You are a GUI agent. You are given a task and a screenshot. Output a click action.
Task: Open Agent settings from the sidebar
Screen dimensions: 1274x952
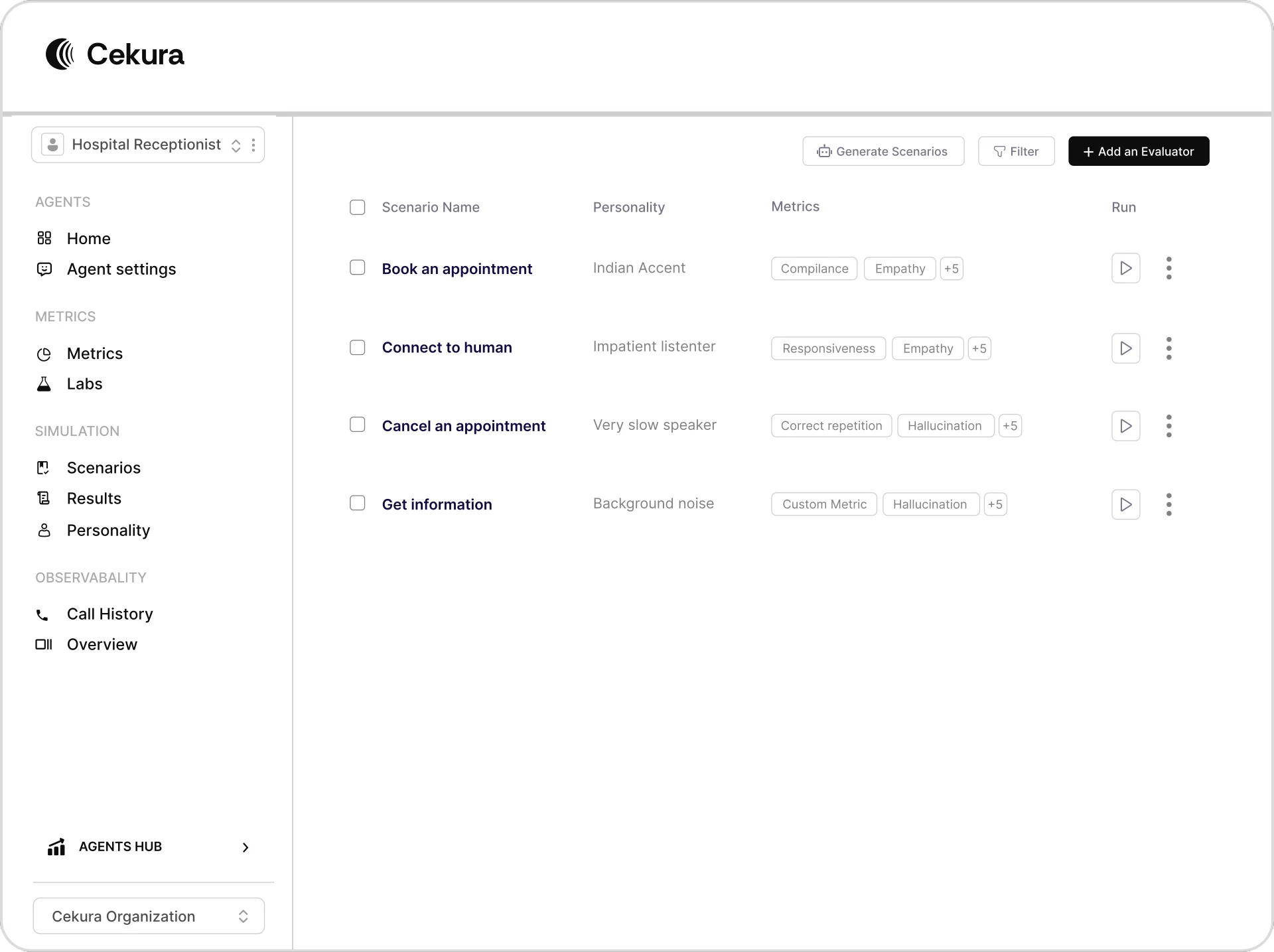tap(44, 269)
